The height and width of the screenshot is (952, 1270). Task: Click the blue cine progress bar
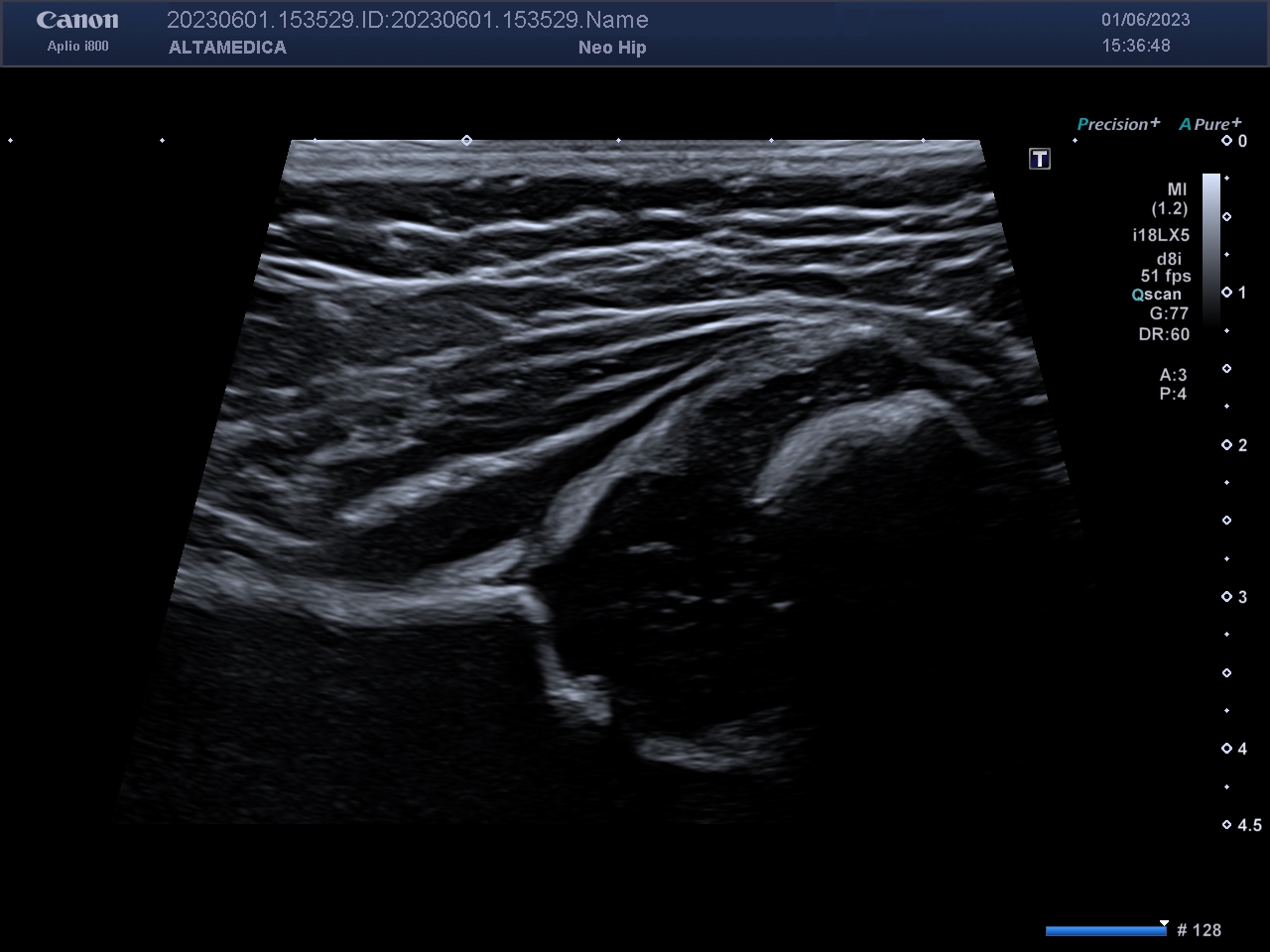point(1106,930)
